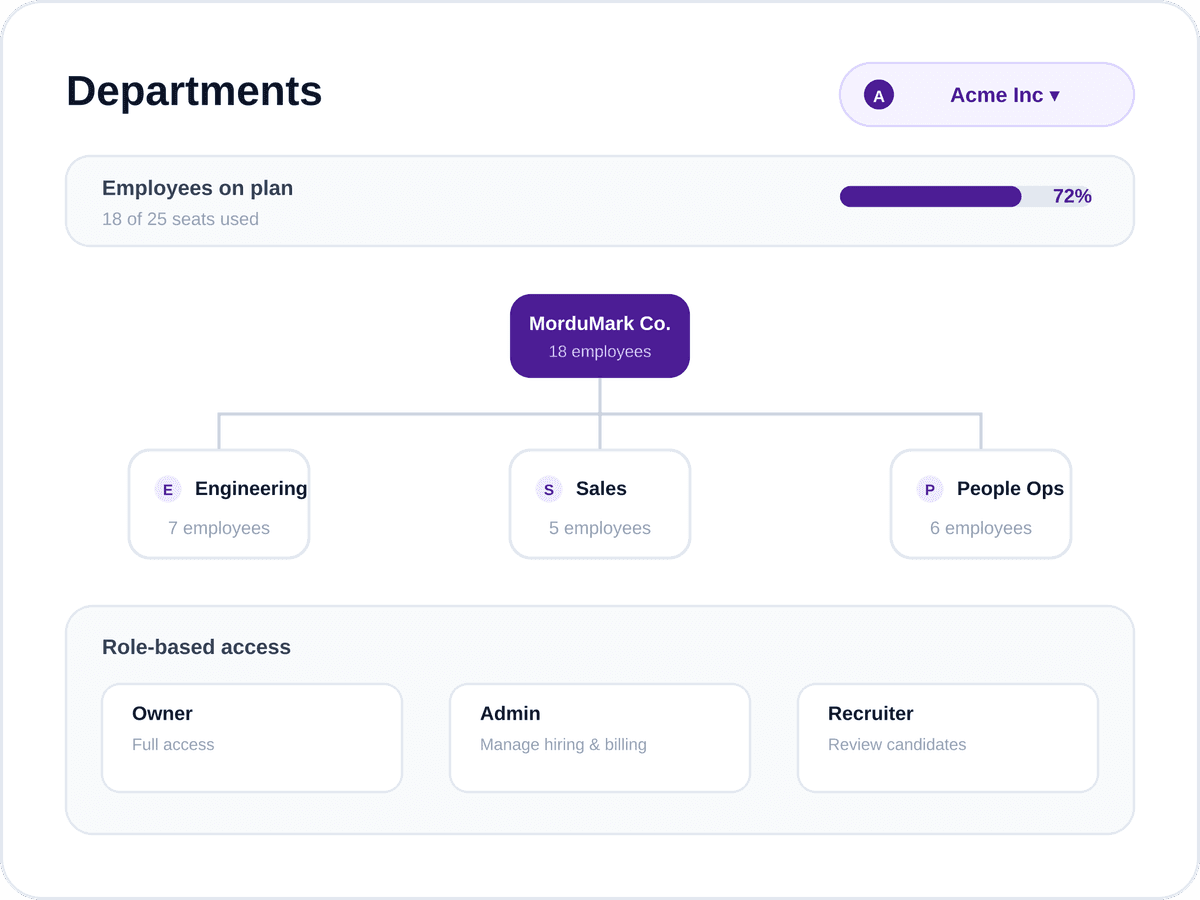Viewport: 1200px width, 900px height.
Task: Select the Recruiter role card
Action: click(x=948, y=738)
